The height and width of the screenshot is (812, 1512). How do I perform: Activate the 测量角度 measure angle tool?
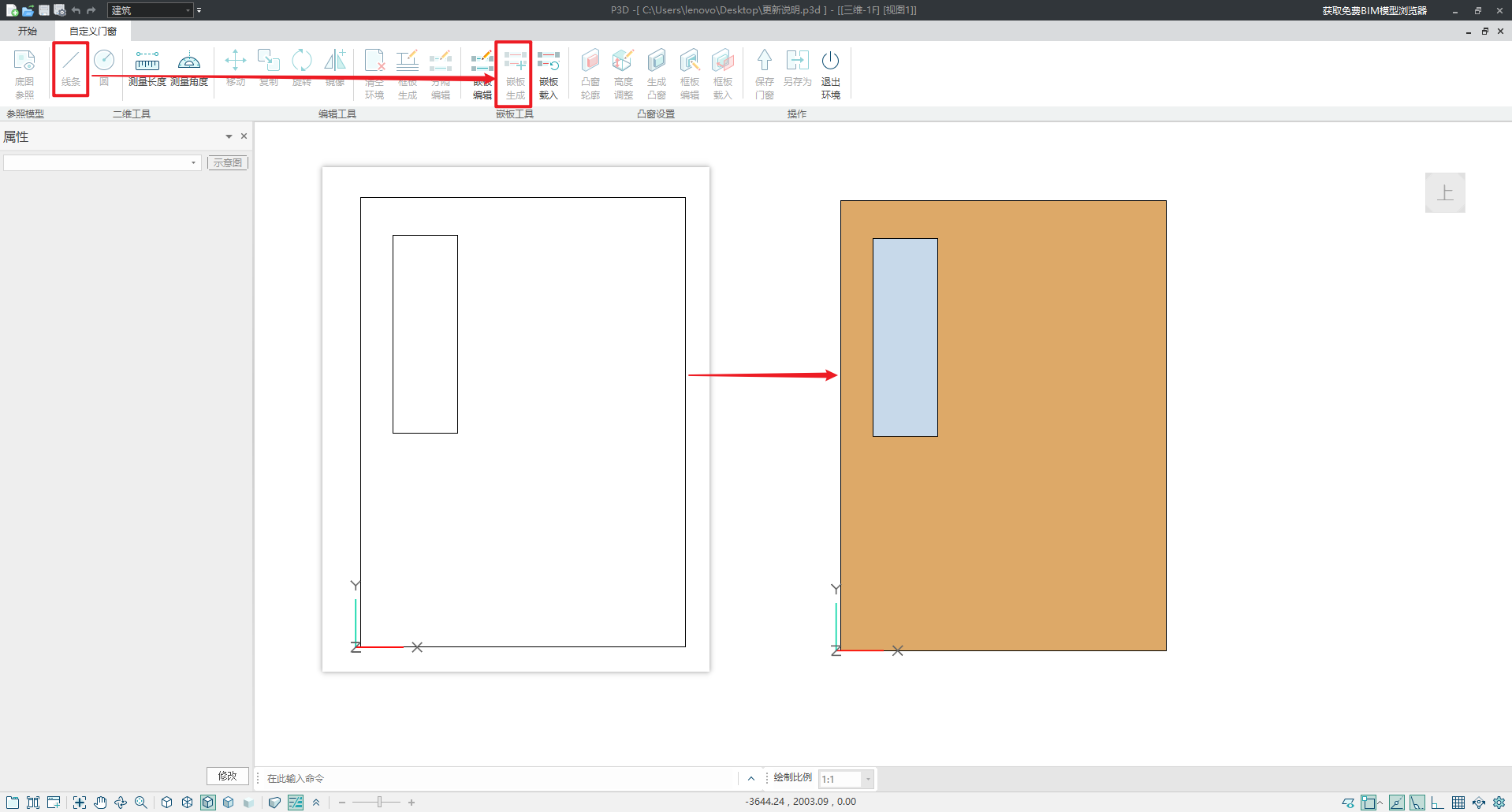click(x=189, y=68)
